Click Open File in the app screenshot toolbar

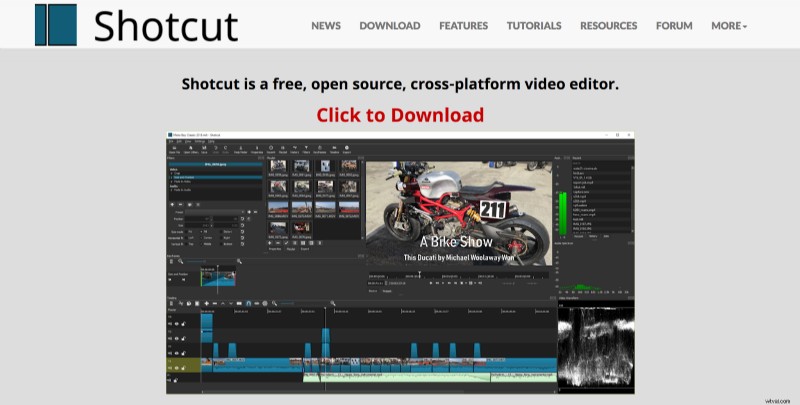pos(174,149)
